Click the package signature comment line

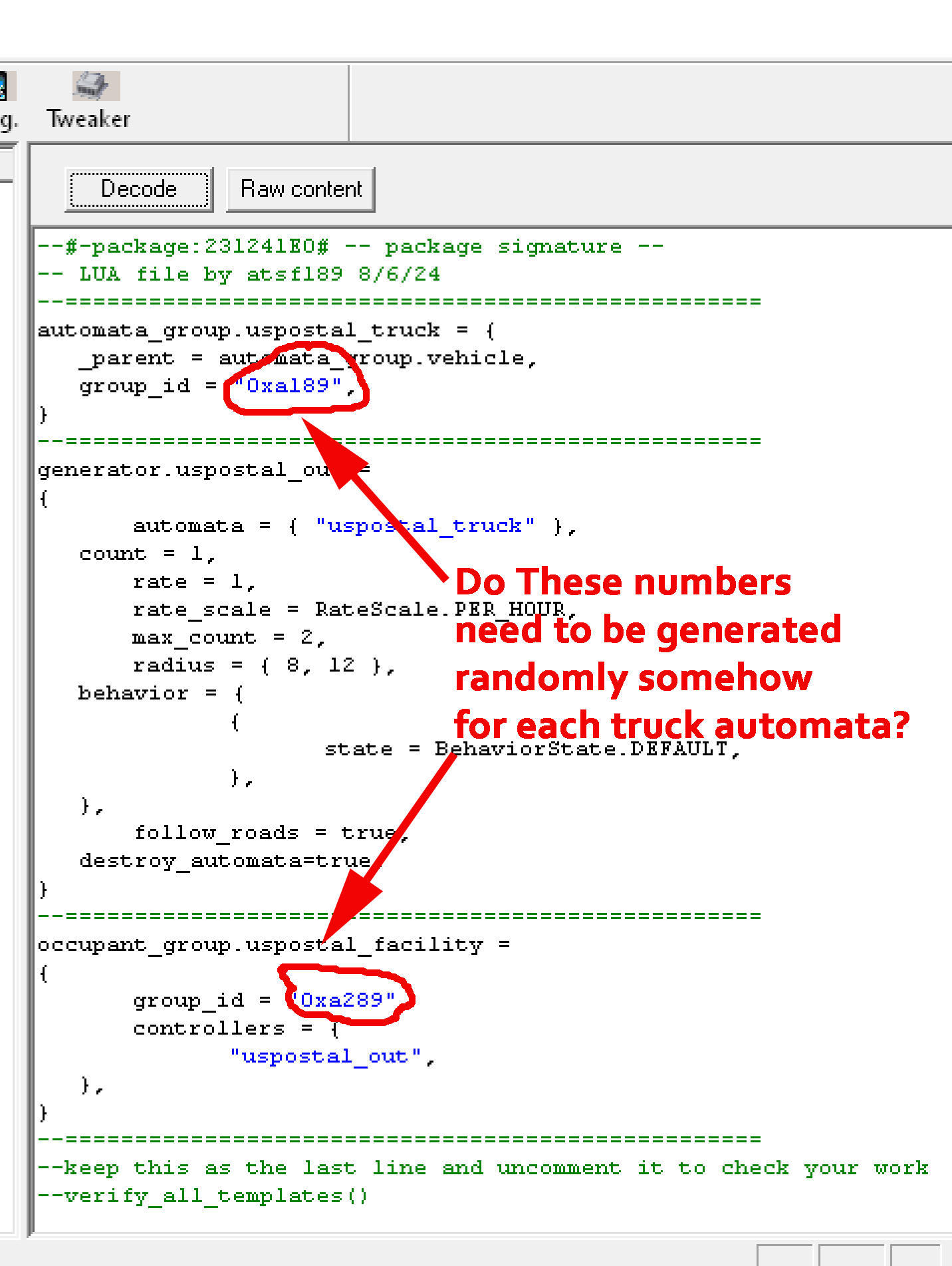[350, 247]
